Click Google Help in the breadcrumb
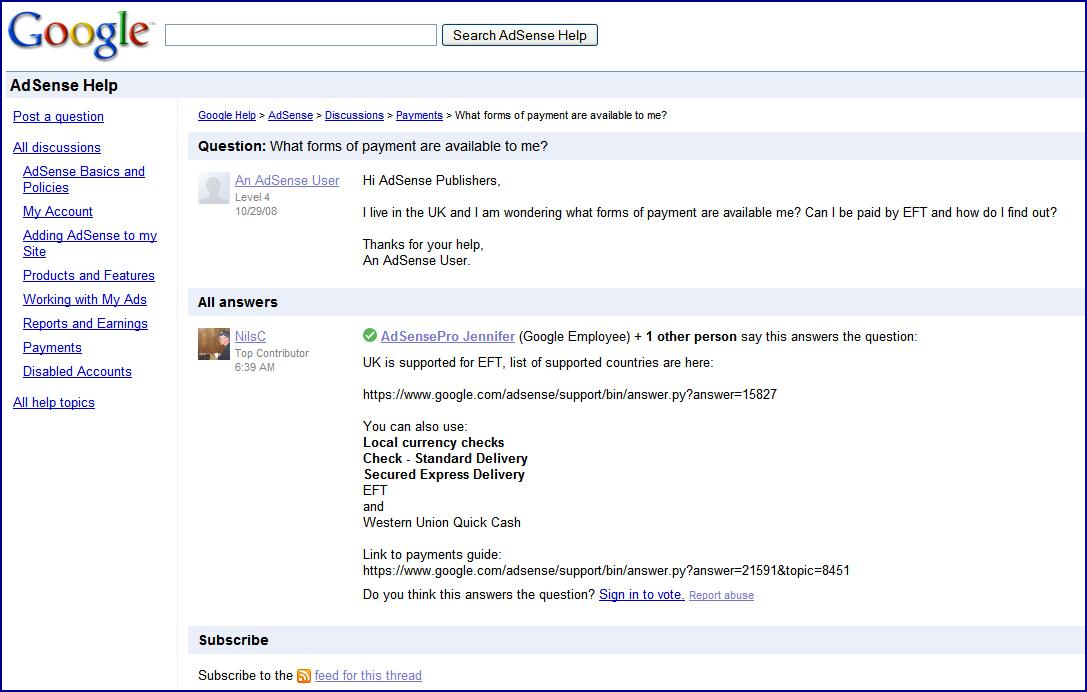Viewport: 1087px width, 692px height. click(227, 115)
